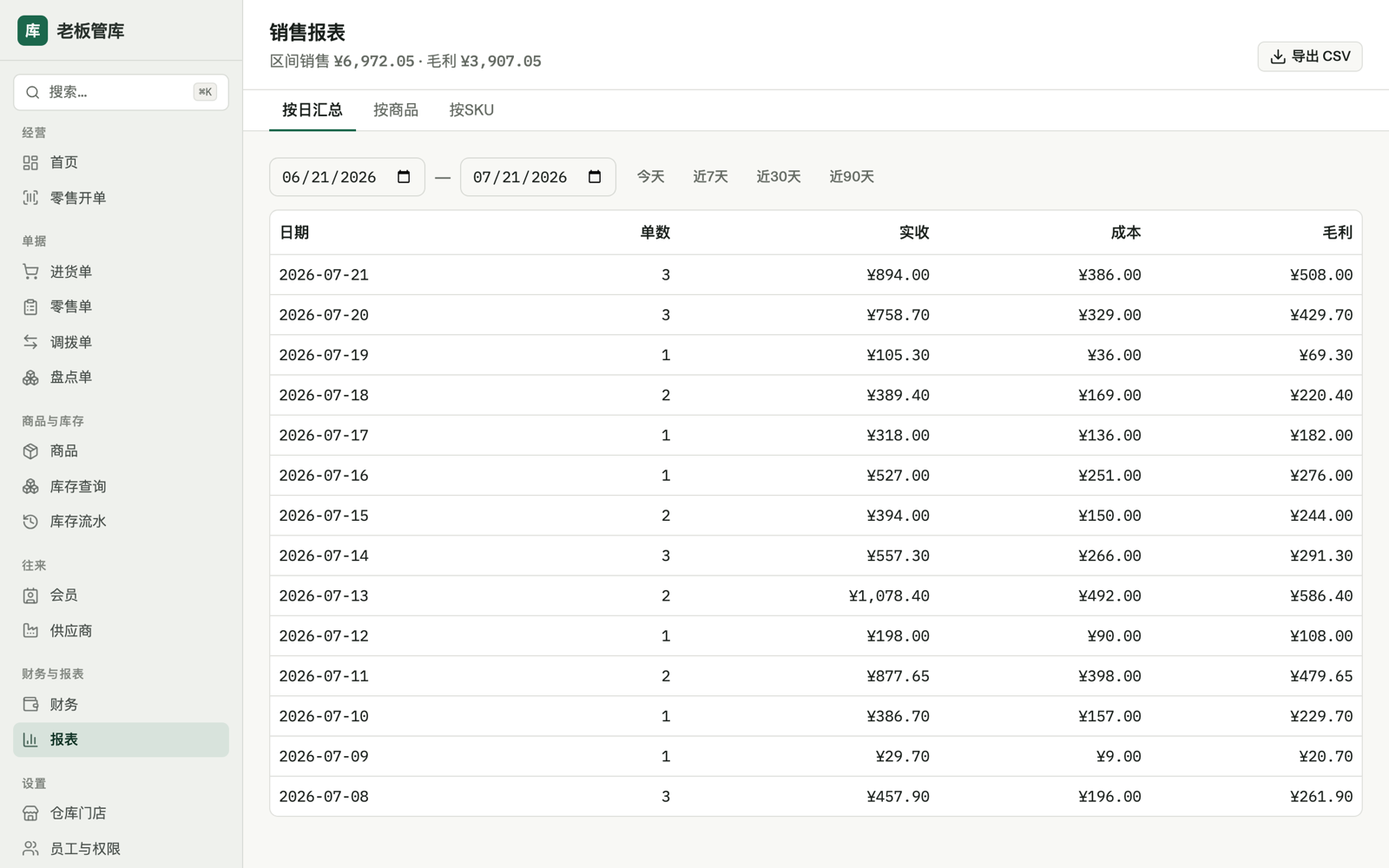Image resolution: width=1389 pixels, height=868 pixels.
Task: Open 零售开单 from the sidebar
Action: tap(121, 198)
